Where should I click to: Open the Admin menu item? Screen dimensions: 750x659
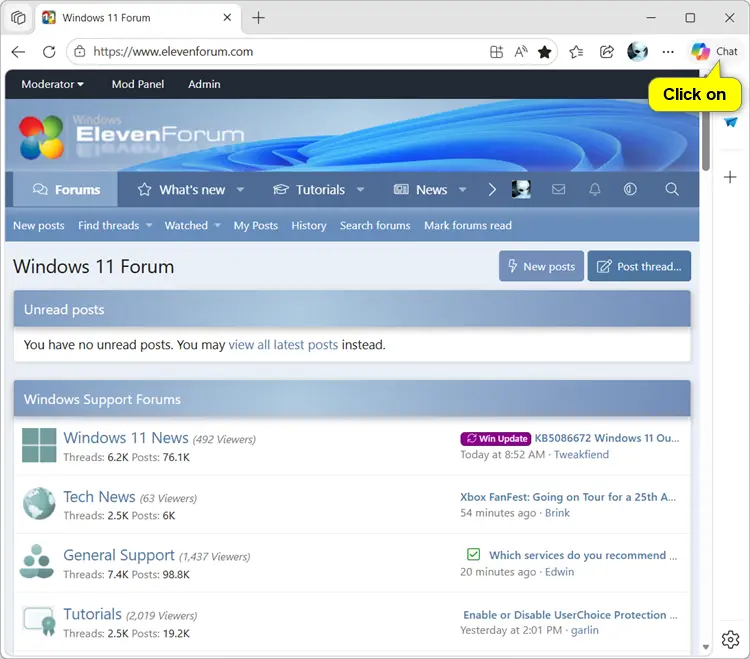204,84
